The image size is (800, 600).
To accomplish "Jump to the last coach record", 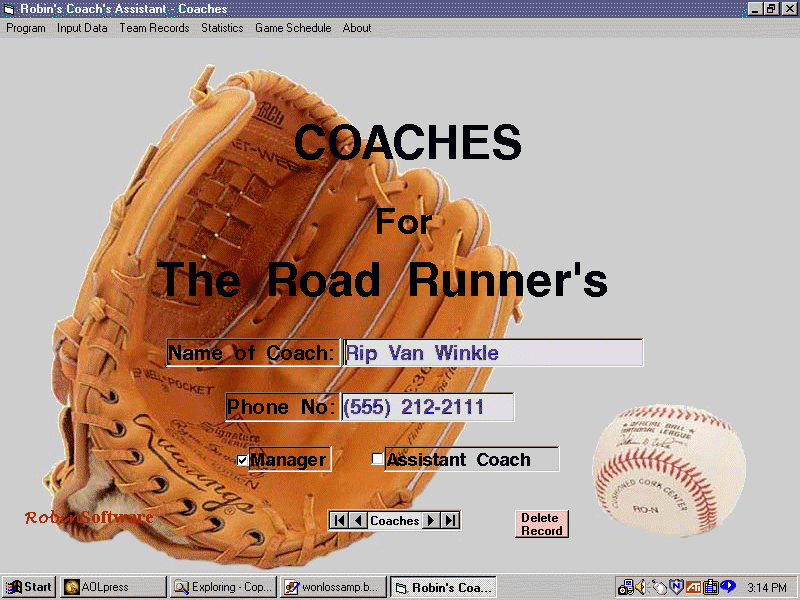I will [x=451, y=520].
